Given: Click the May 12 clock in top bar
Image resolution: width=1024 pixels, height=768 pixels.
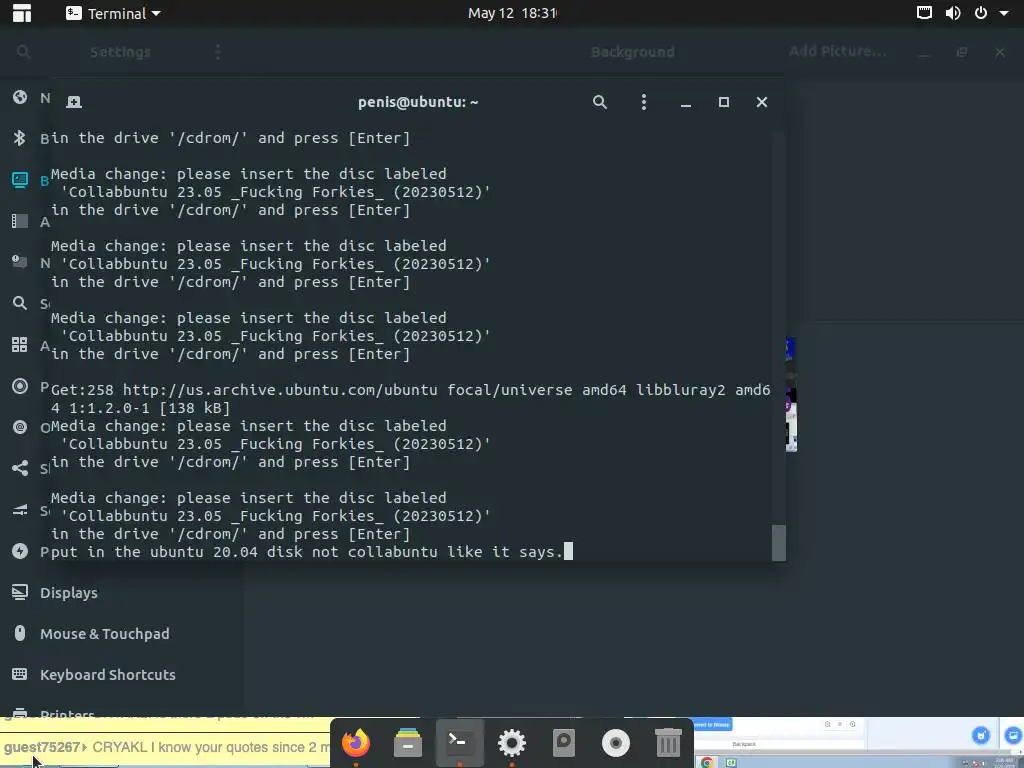Looking at the screenshot, I should 512,13.
